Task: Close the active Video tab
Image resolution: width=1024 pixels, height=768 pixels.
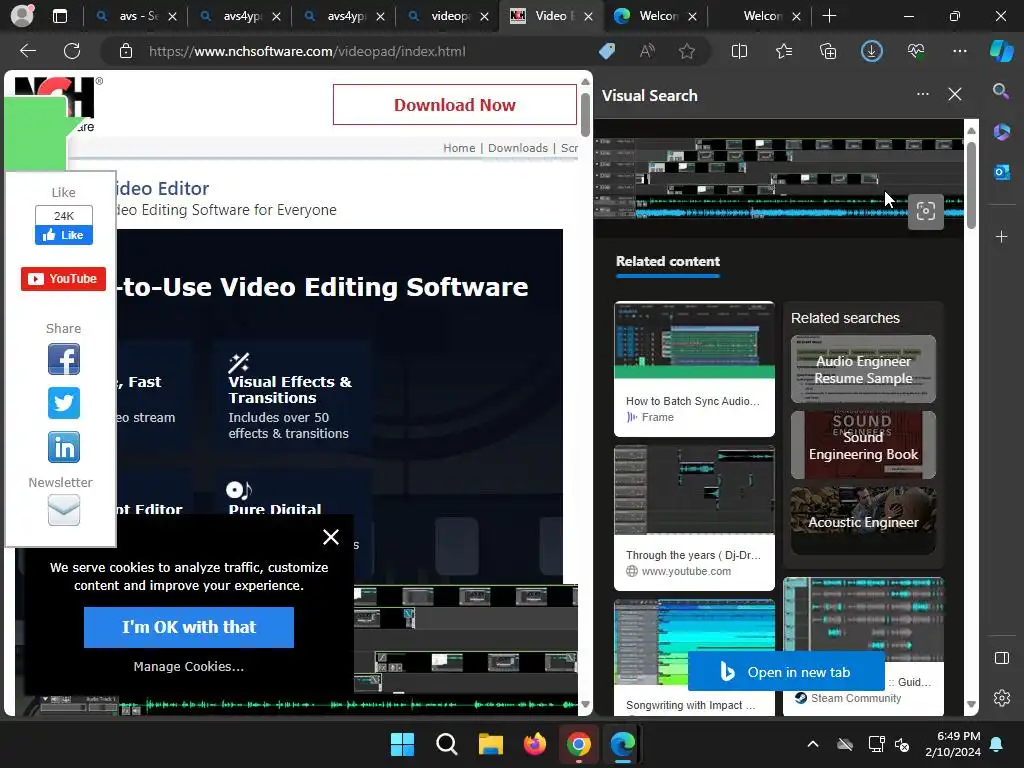Action: (x=588, y=16)
